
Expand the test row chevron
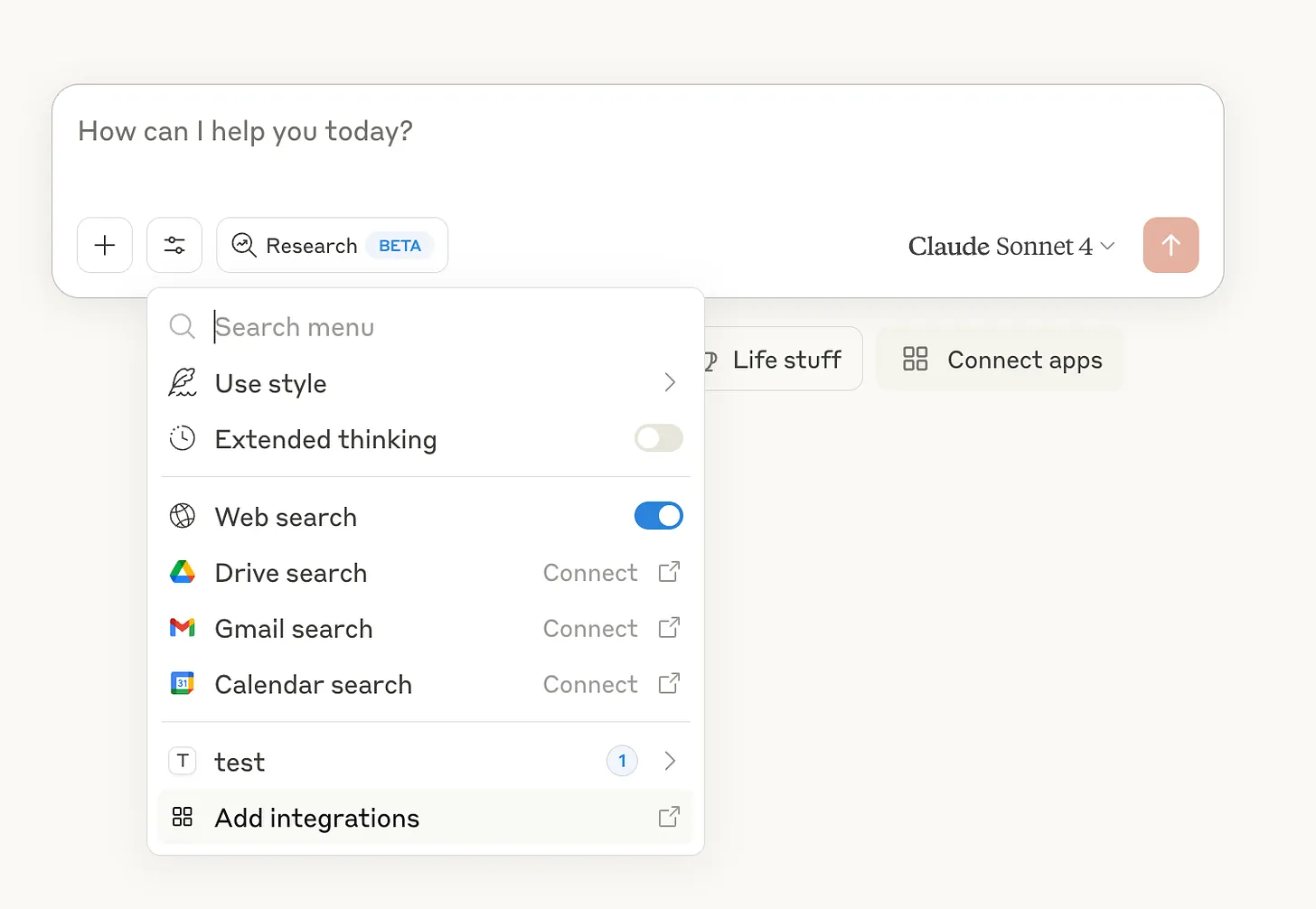[x=670, y=761]
